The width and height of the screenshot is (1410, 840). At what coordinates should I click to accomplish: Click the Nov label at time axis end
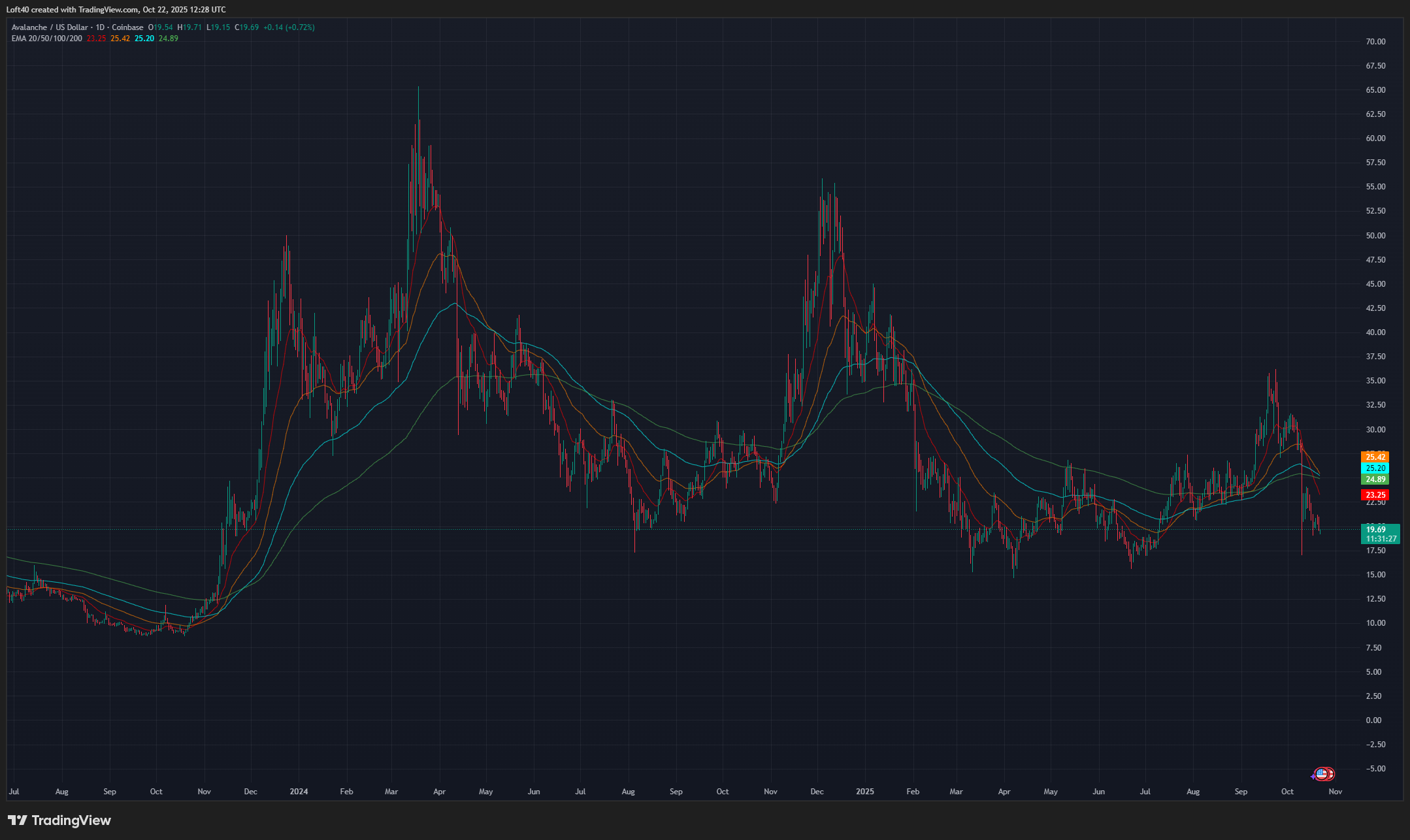pos(1336,792)
